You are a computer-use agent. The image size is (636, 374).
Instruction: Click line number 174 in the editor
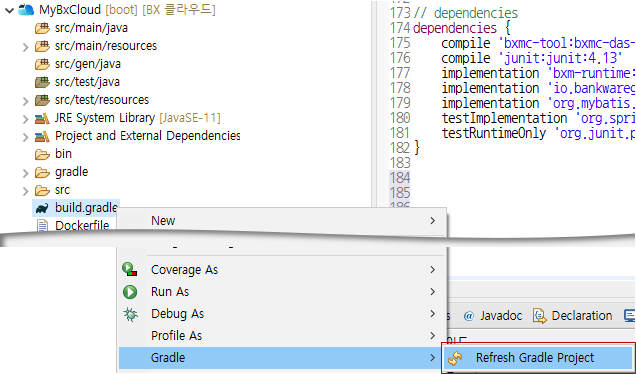[400, 28]
